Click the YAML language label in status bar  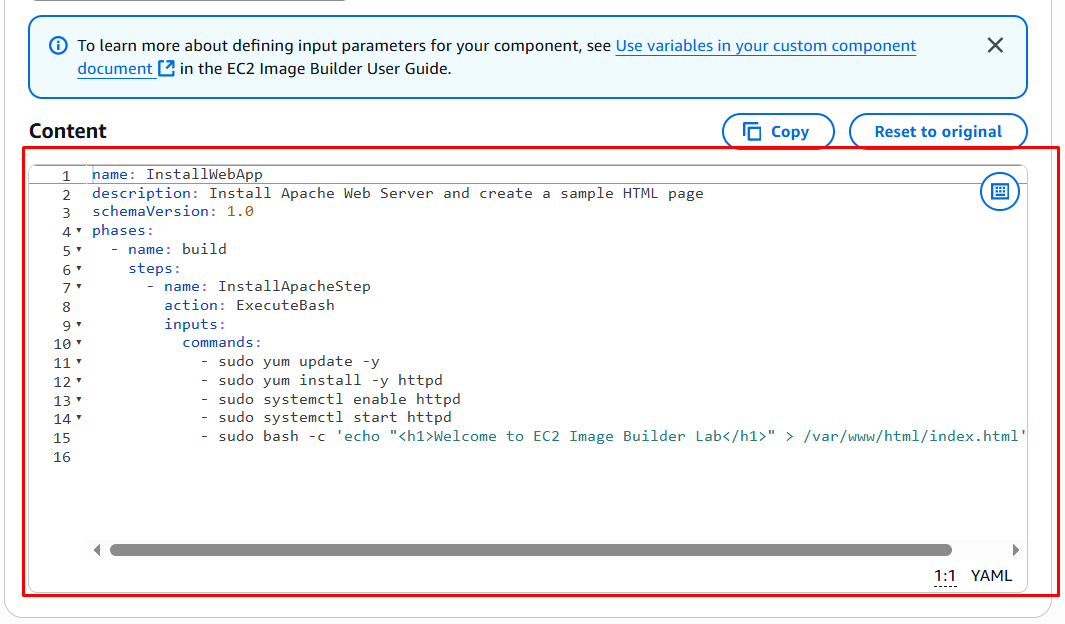click(991, 576)
